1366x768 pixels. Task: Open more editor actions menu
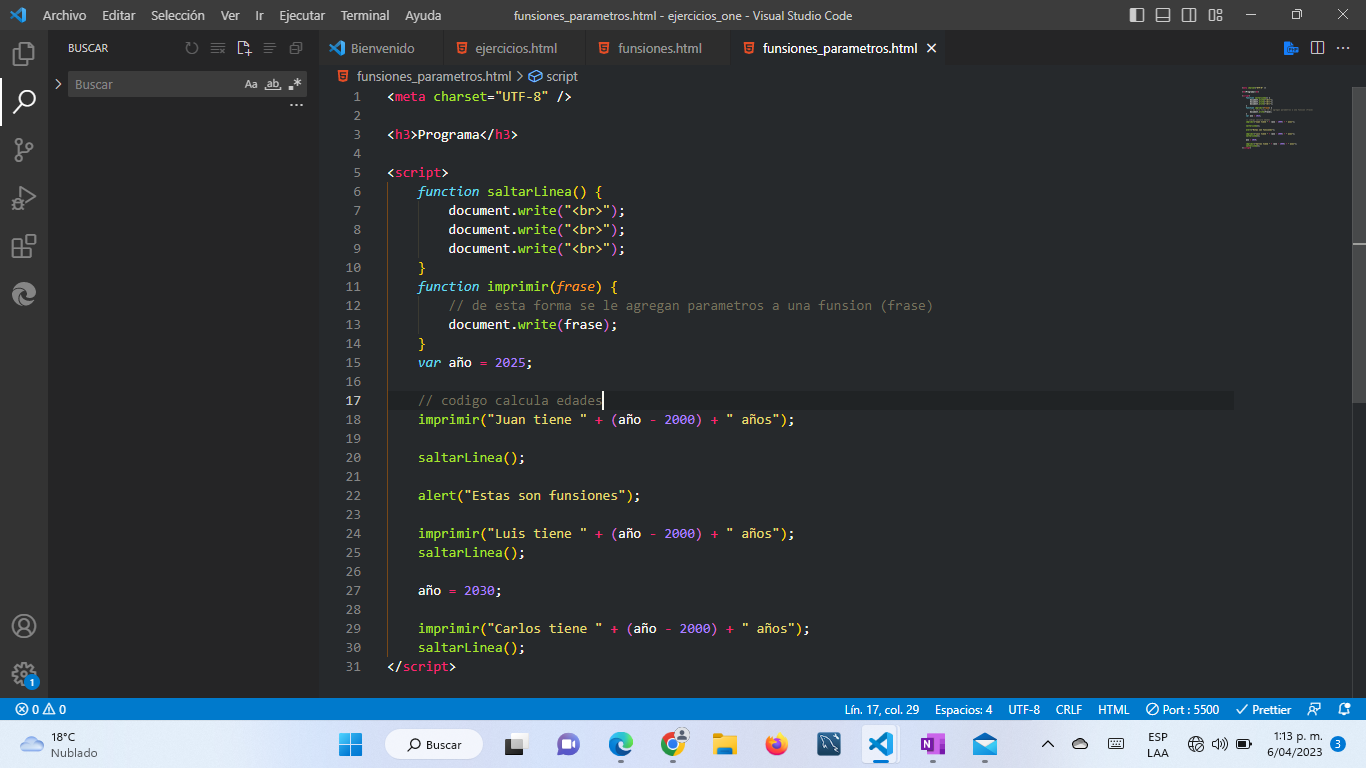[1344, 48]
